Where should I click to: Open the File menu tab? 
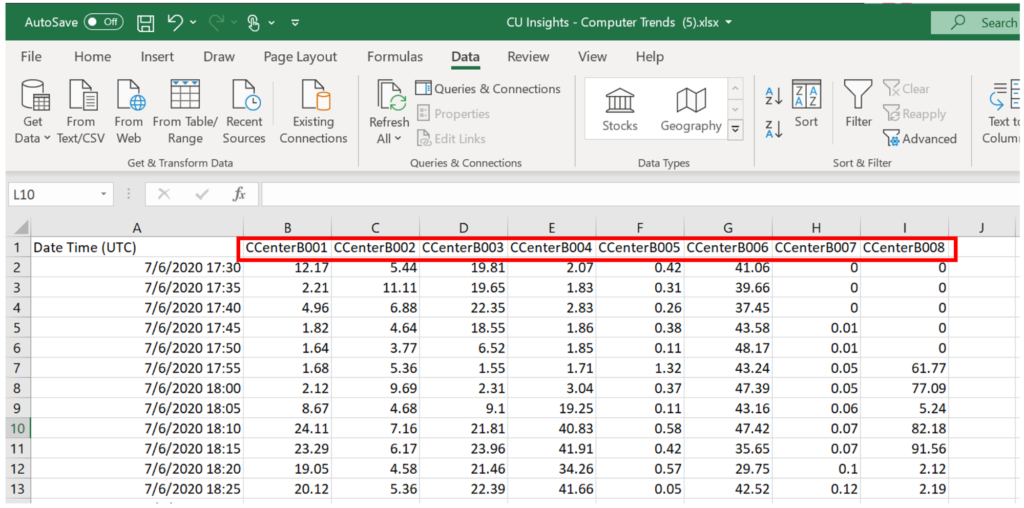(x=31, y=57)
